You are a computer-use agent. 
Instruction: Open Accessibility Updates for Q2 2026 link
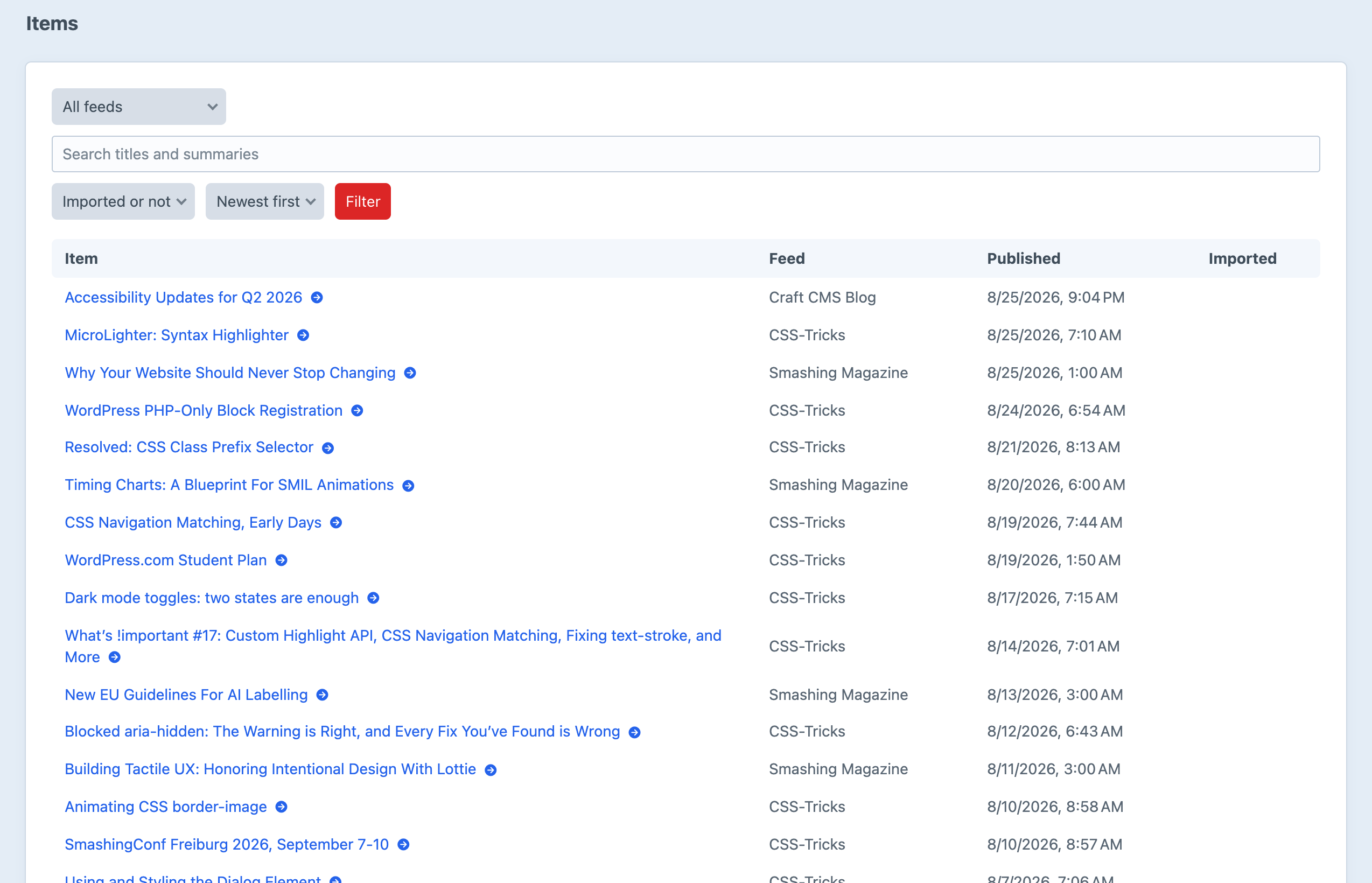pyautogui.click(x=184, y=298)
